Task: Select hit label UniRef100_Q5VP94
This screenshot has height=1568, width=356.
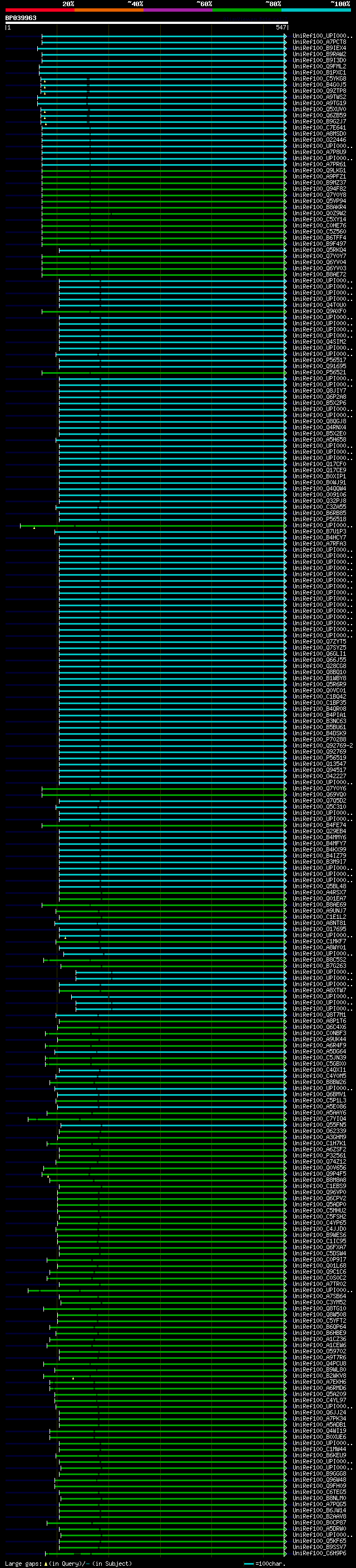Action: pyautogui.click(x=319, y=201)
